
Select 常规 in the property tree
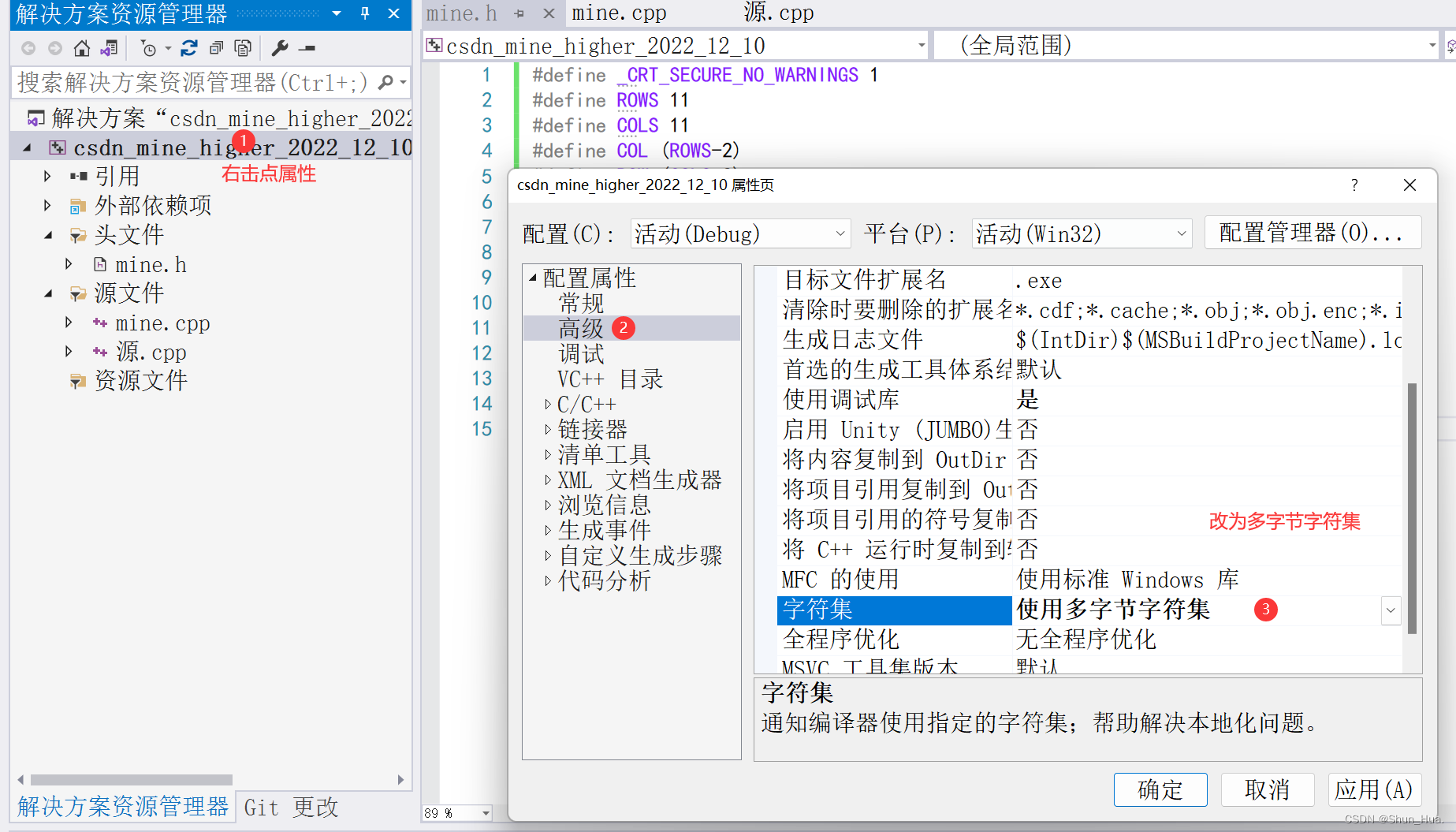tap(581, 303)
